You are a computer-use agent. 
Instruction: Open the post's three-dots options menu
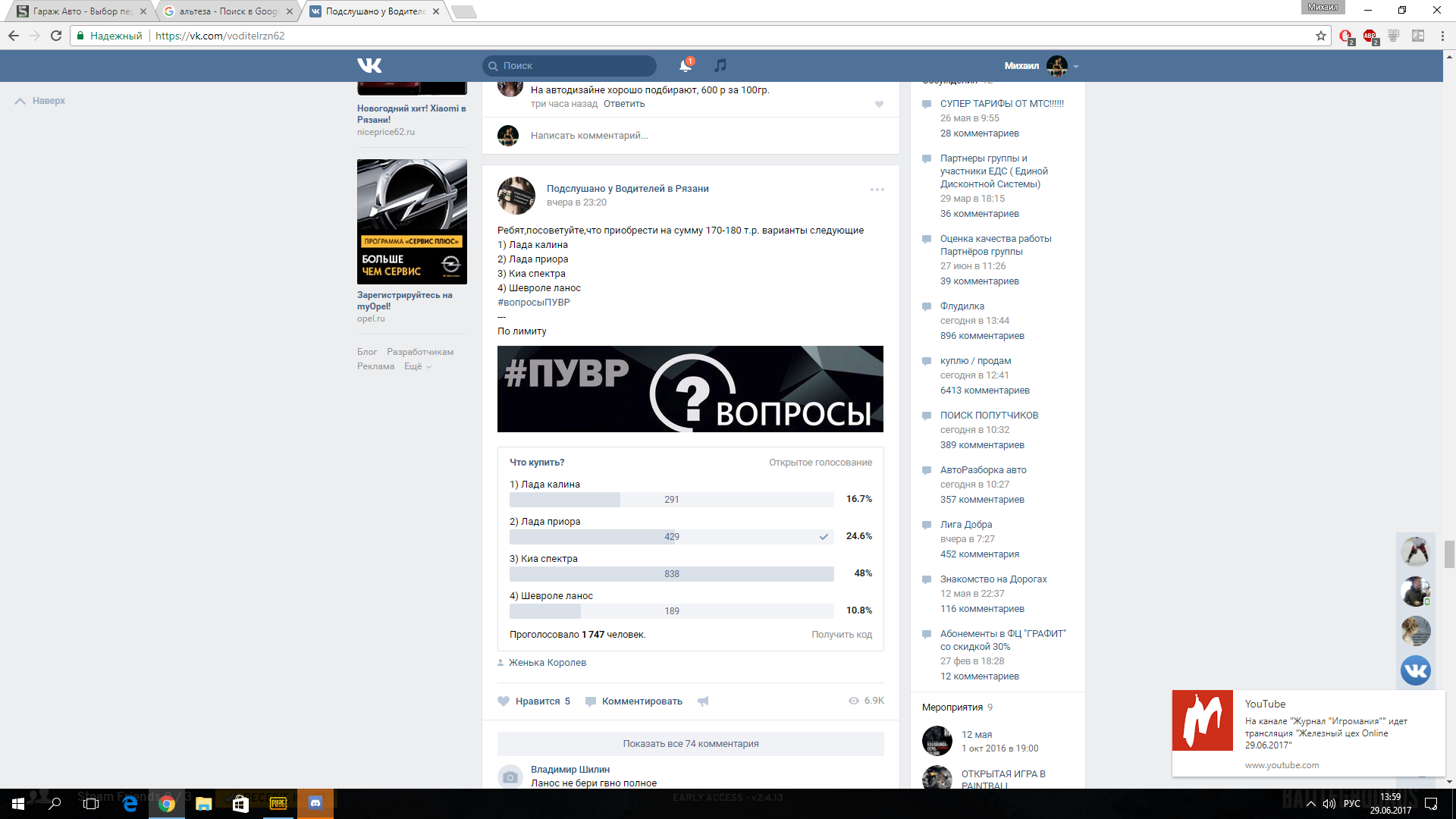coord(877,190)
